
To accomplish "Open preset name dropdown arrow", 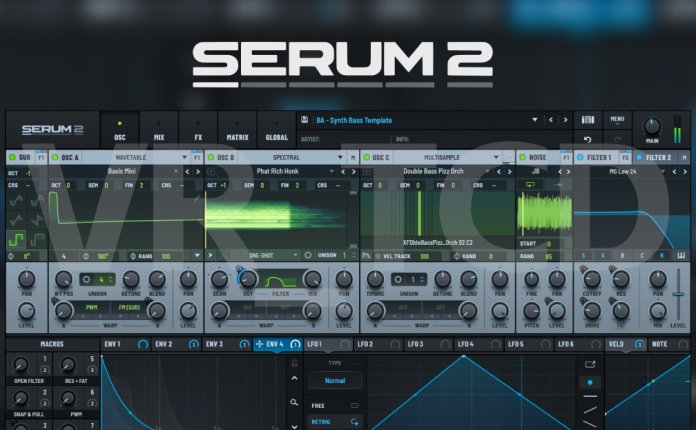I will tap(534, 120).
